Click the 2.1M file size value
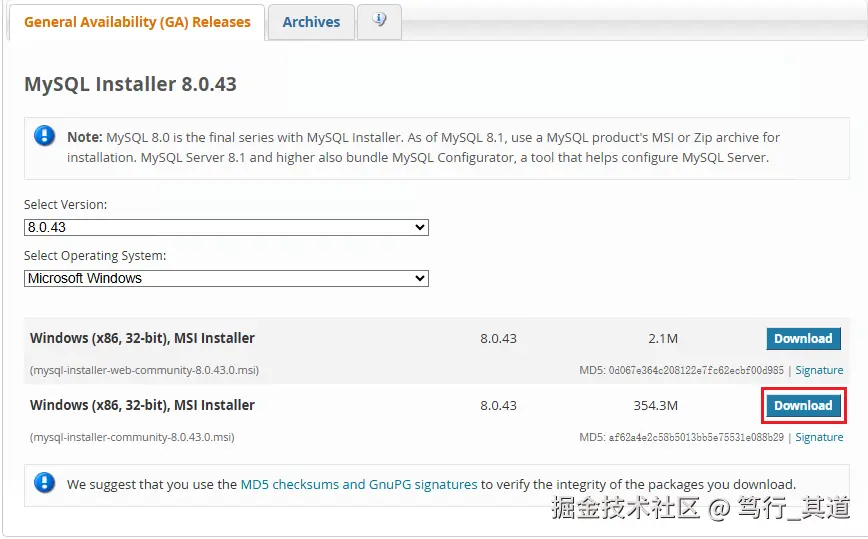 pyautogui.click(x=663, y=339)
